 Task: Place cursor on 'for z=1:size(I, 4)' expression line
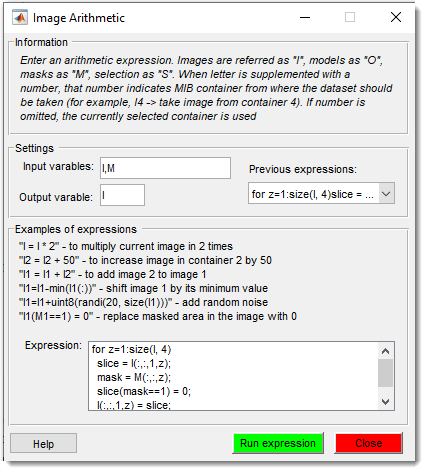coord(131,349)
